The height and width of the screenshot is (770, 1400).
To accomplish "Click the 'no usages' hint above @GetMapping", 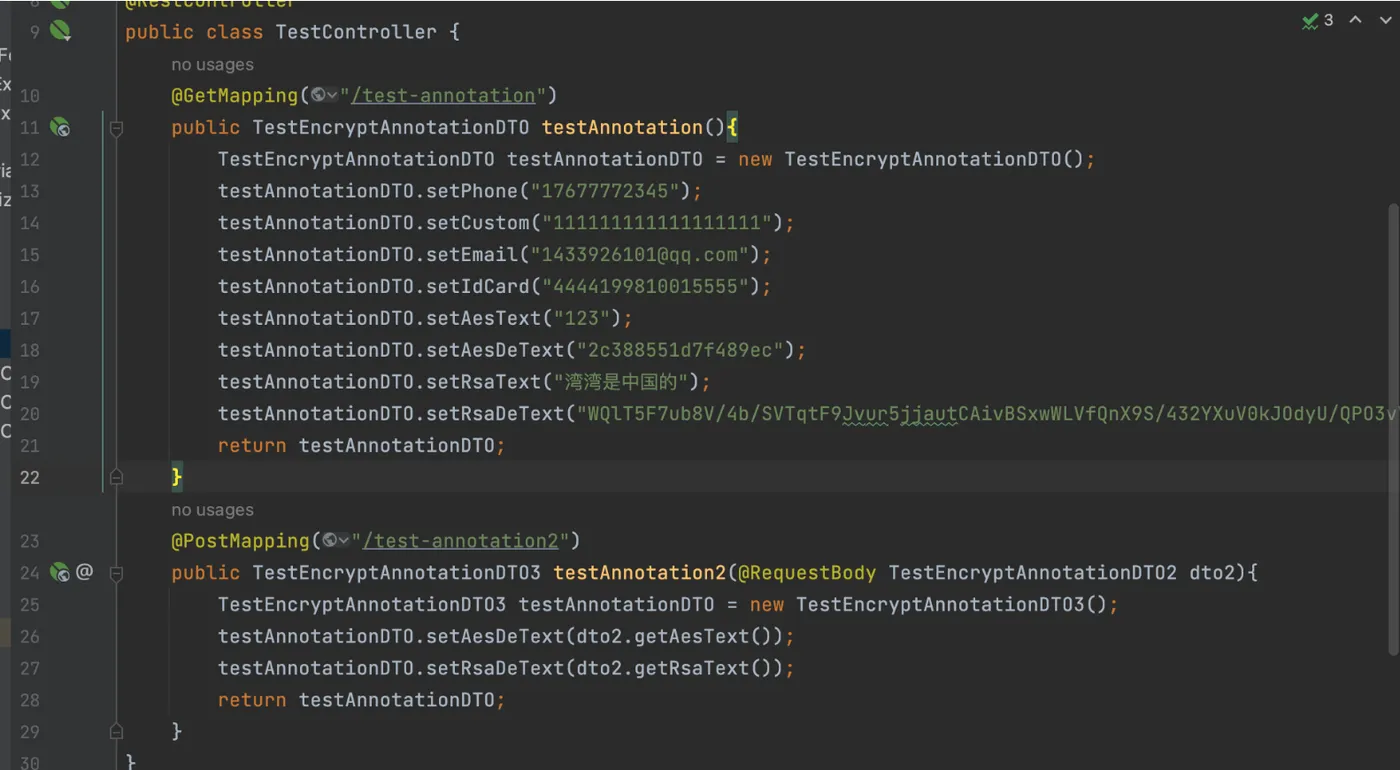I will [x=212, y=65].
